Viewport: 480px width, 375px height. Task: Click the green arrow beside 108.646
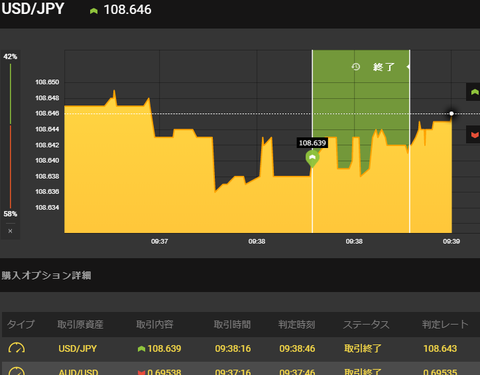[x=94, y=11]
